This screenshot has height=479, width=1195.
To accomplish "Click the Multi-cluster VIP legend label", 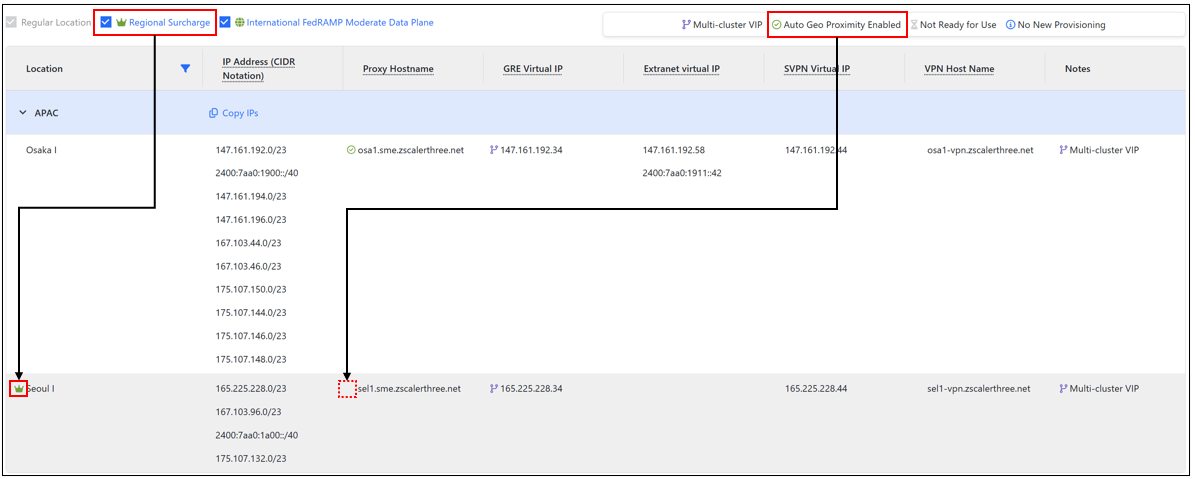I will tap(727, 25).
